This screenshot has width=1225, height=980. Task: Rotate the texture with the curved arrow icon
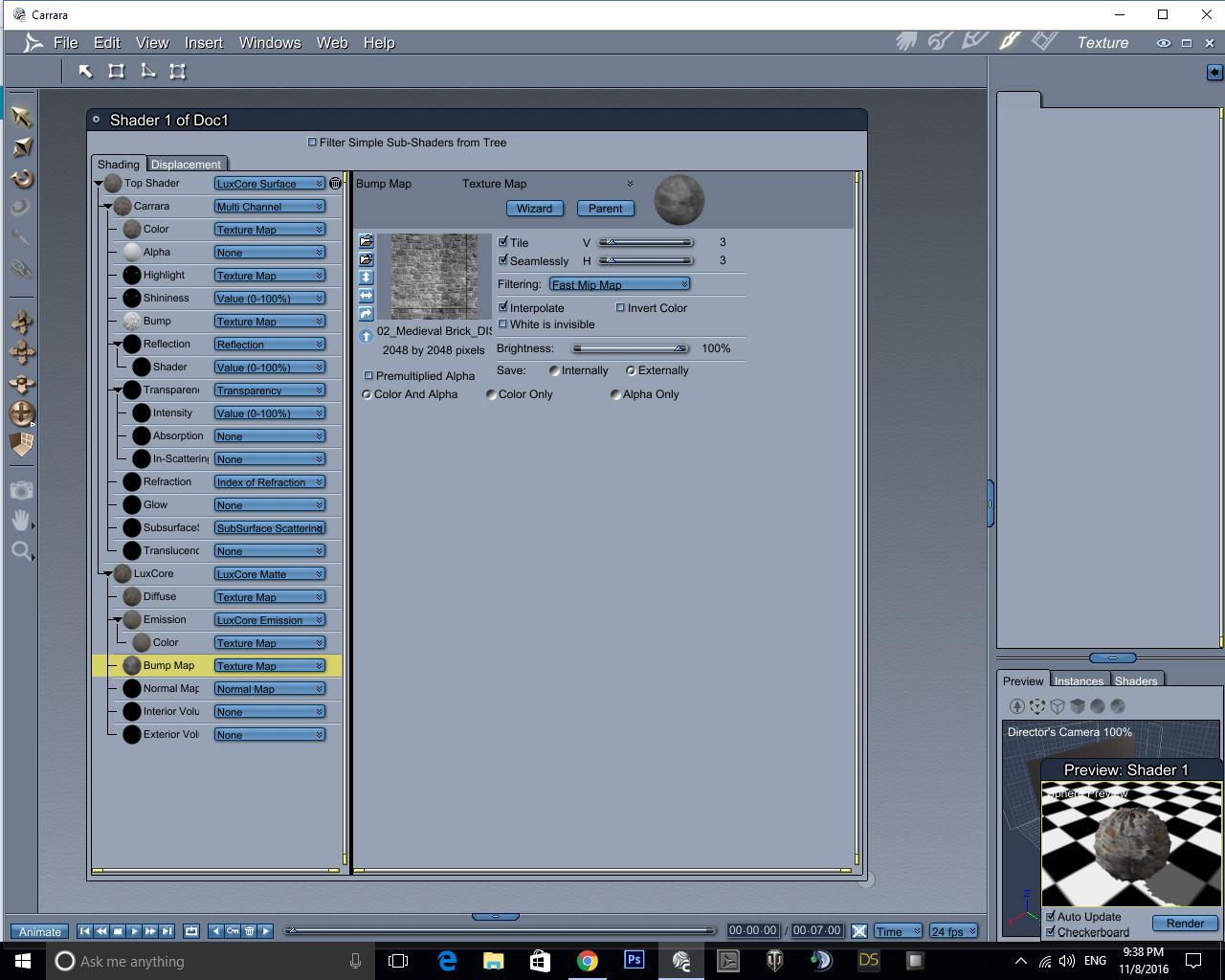[x=366, y=314]
